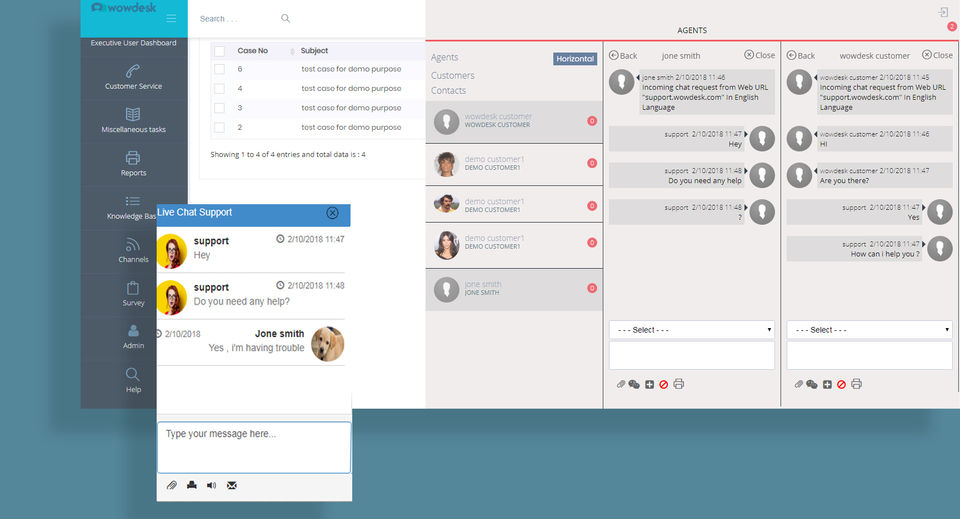Click the search magnifier icon

285,18
